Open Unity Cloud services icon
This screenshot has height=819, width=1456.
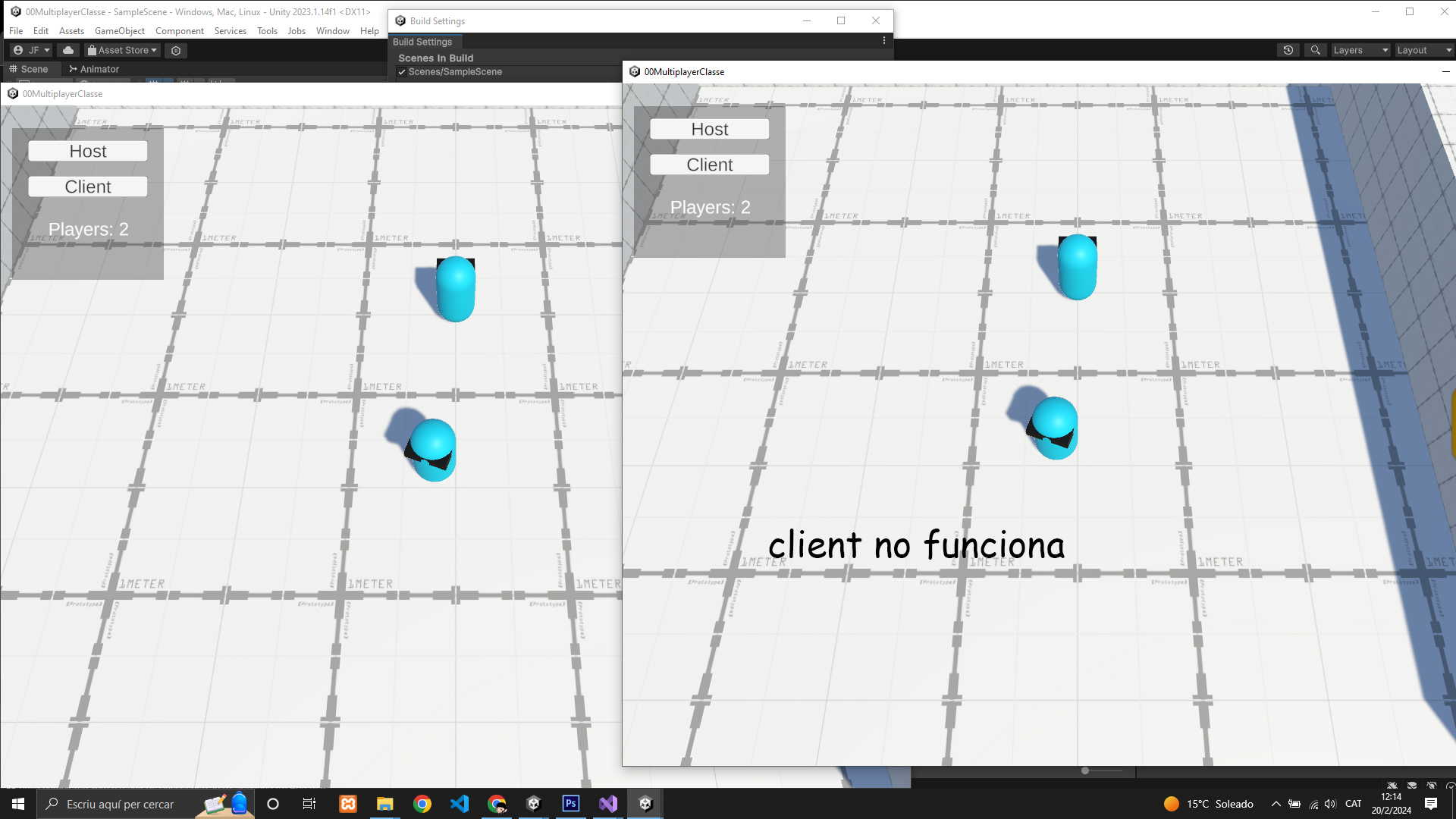[68, 50]
